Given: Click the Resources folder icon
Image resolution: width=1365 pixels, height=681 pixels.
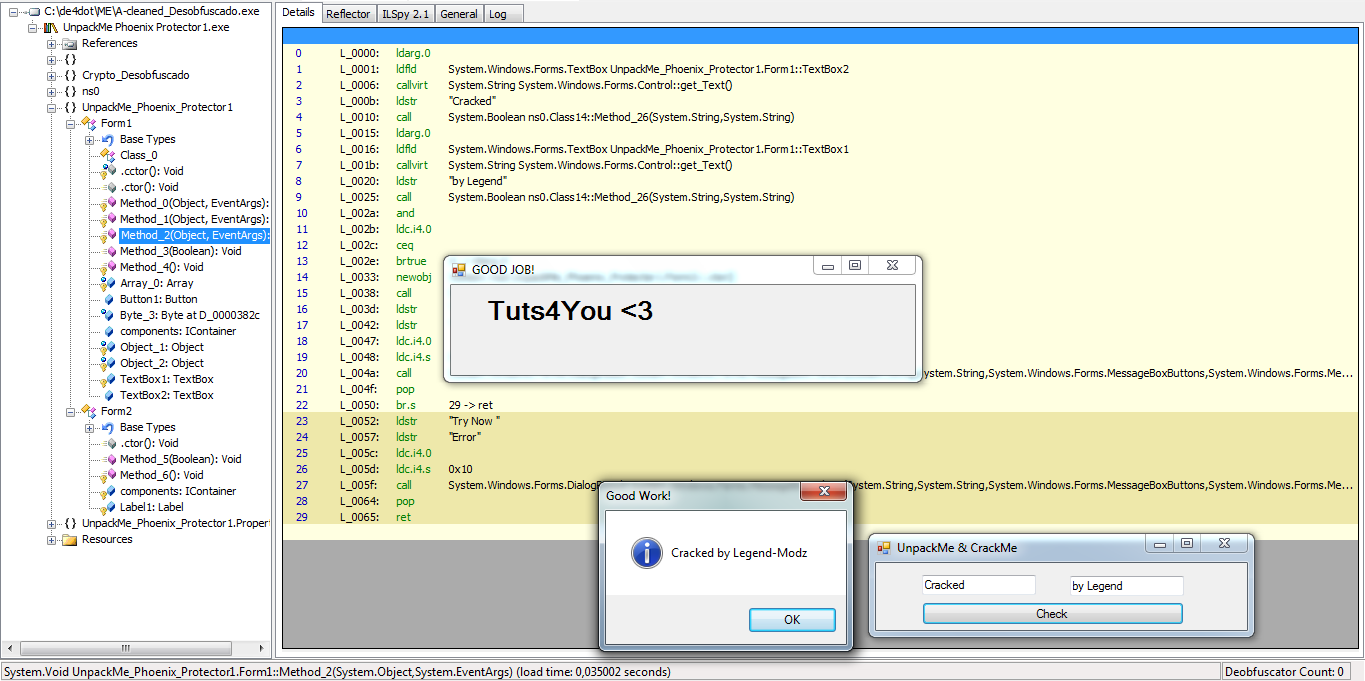Looking at the screenshot, I should (x=70, y=539).
